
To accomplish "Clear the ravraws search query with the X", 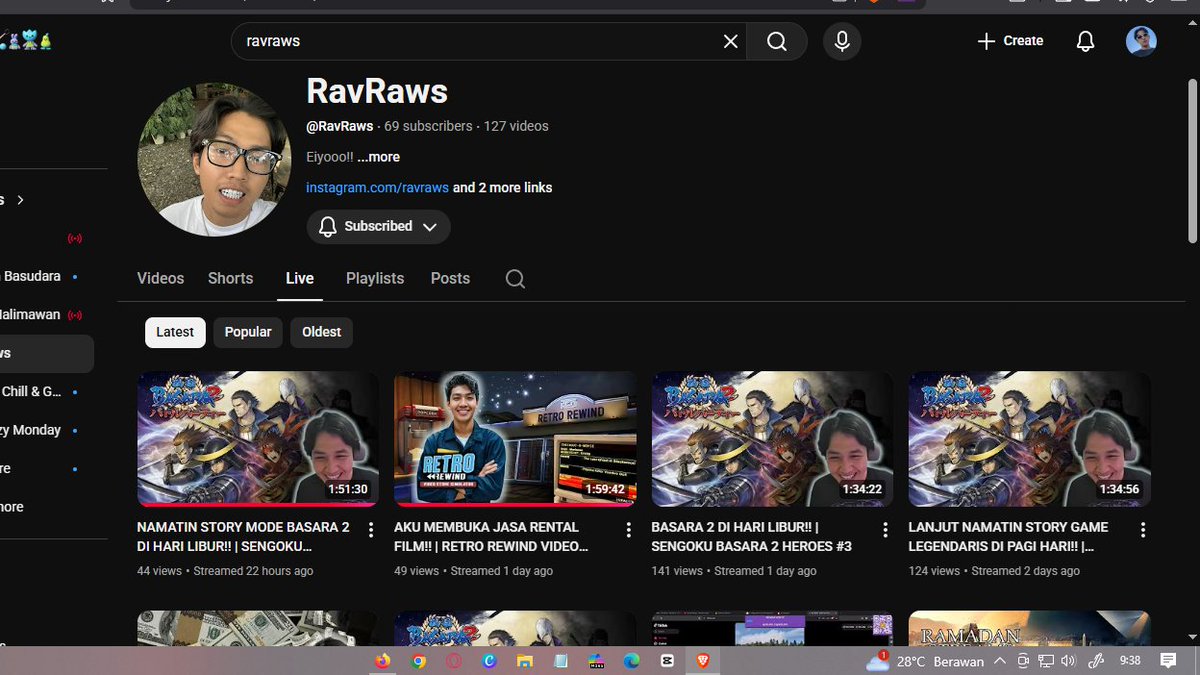I will tap(729, 41).
